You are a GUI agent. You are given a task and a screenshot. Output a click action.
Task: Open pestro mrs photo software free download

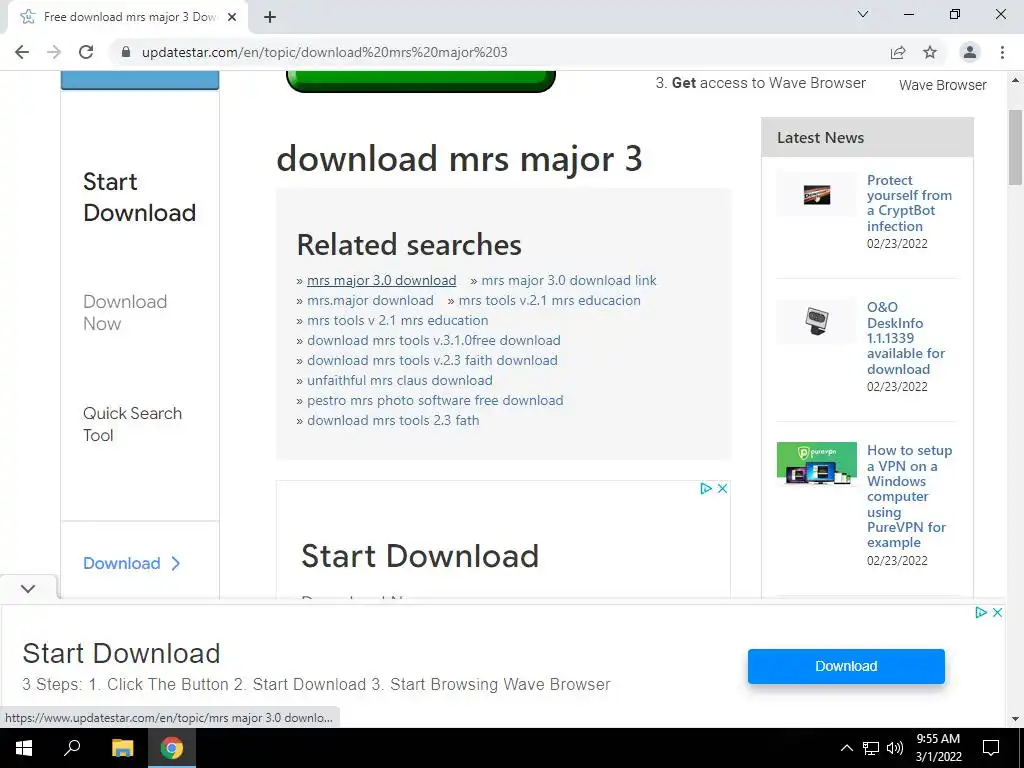click(x=435, y=400)
